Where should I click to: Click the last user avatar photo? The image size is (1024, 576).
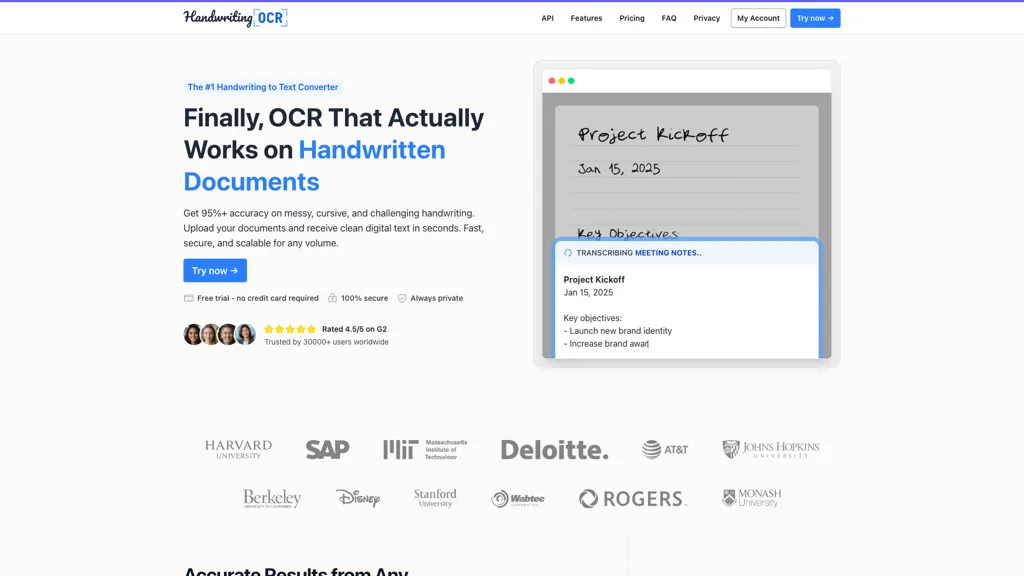click(246, 334)
